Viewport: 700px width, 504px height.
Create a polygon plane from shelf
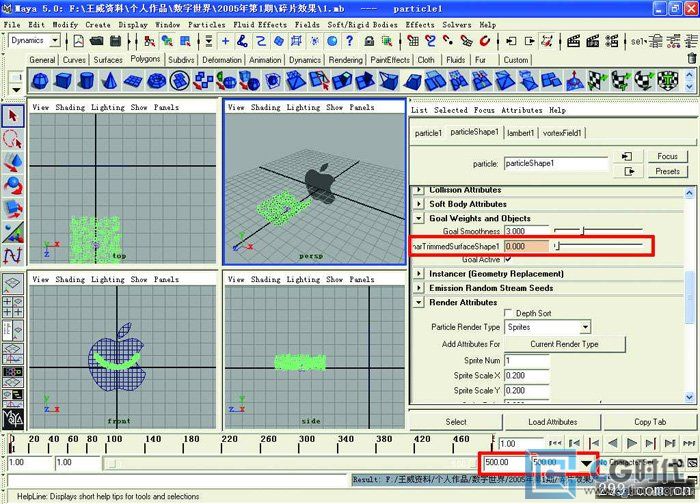(133, 81)
